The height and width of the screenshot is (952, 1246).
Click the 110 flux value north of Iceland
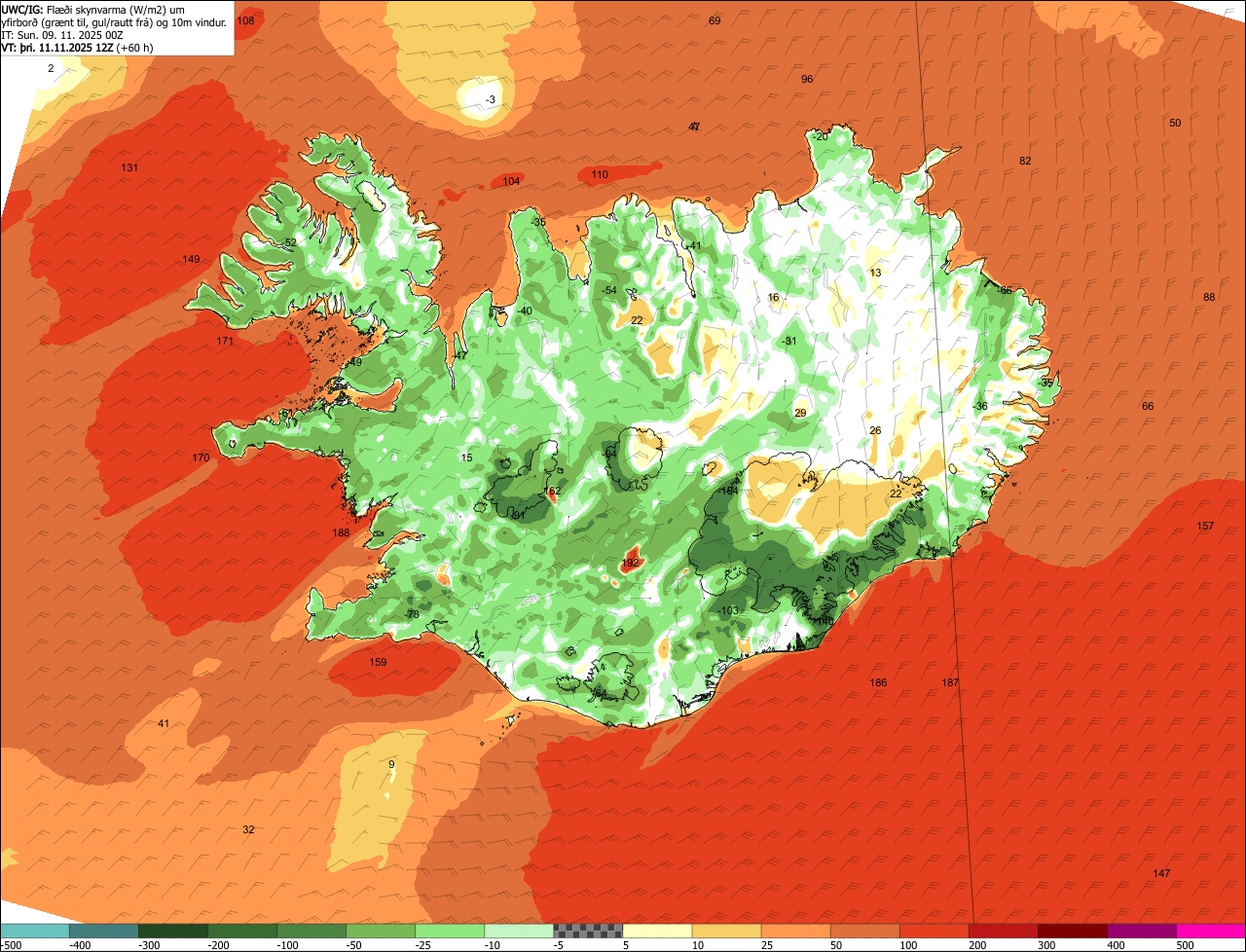tap(600, 174)
